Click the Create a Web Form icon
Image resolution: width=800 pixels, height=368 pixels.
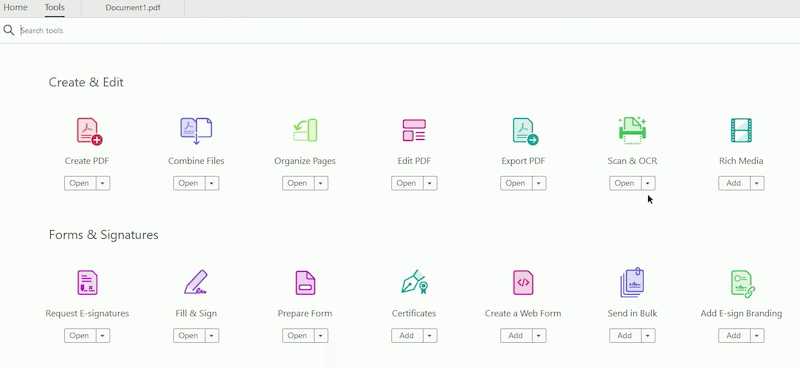coord(523,283)
